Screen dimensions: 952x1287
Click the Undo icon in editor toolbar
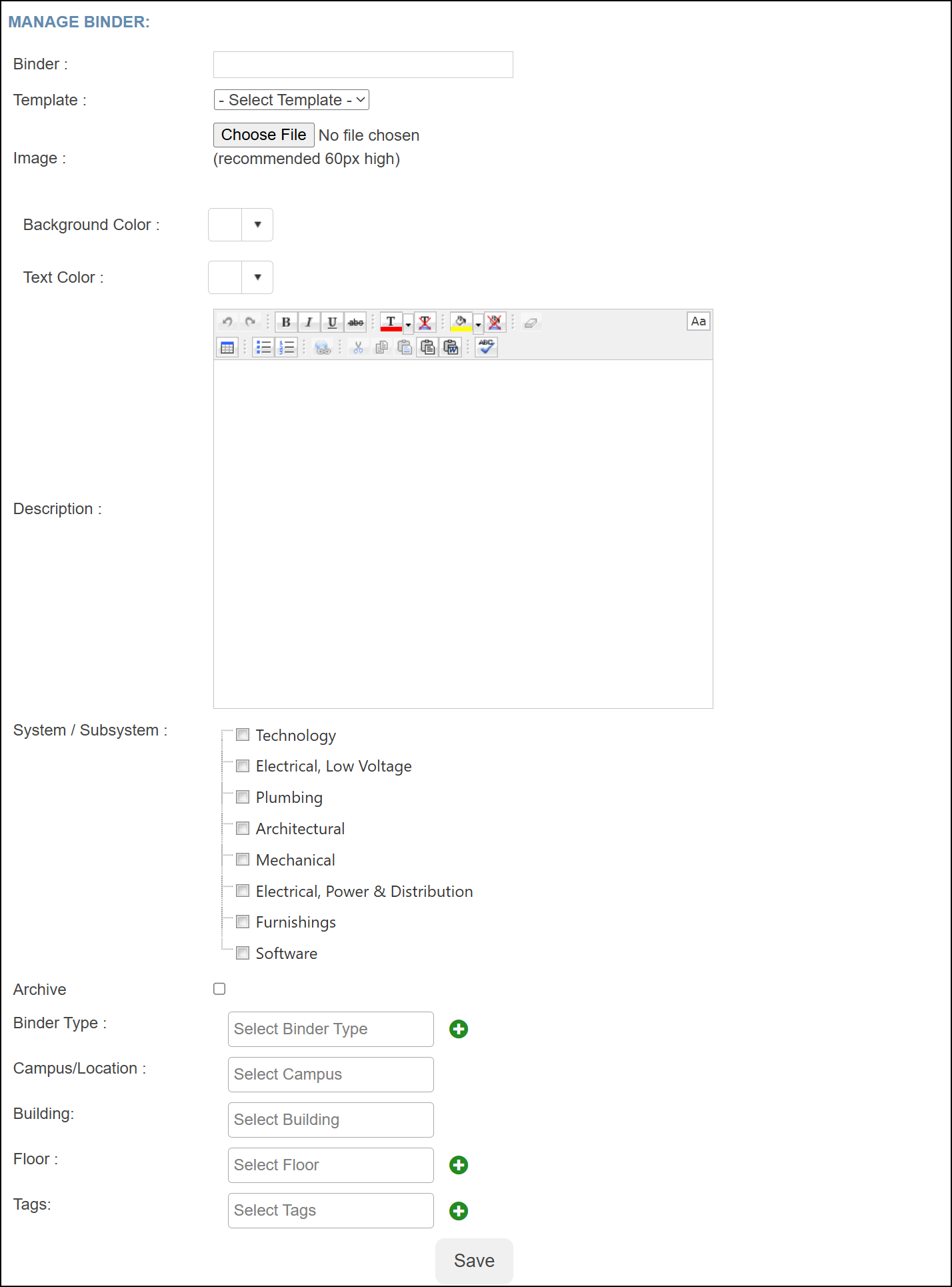click(x=227, y=322)
